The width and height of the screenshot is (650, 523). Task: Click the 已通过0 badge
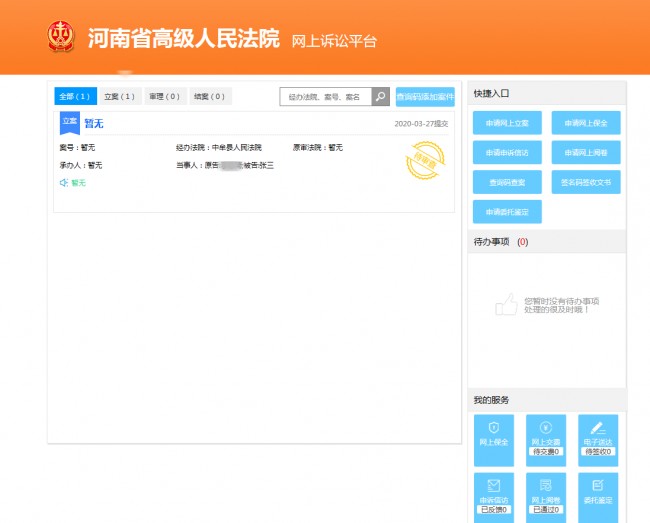coord(546,510)
